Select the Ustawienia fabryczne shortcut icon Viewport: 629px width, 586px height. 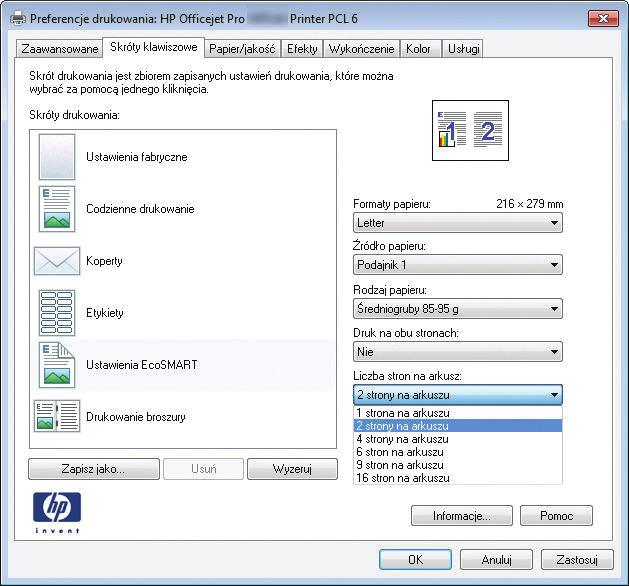[57, 157]
